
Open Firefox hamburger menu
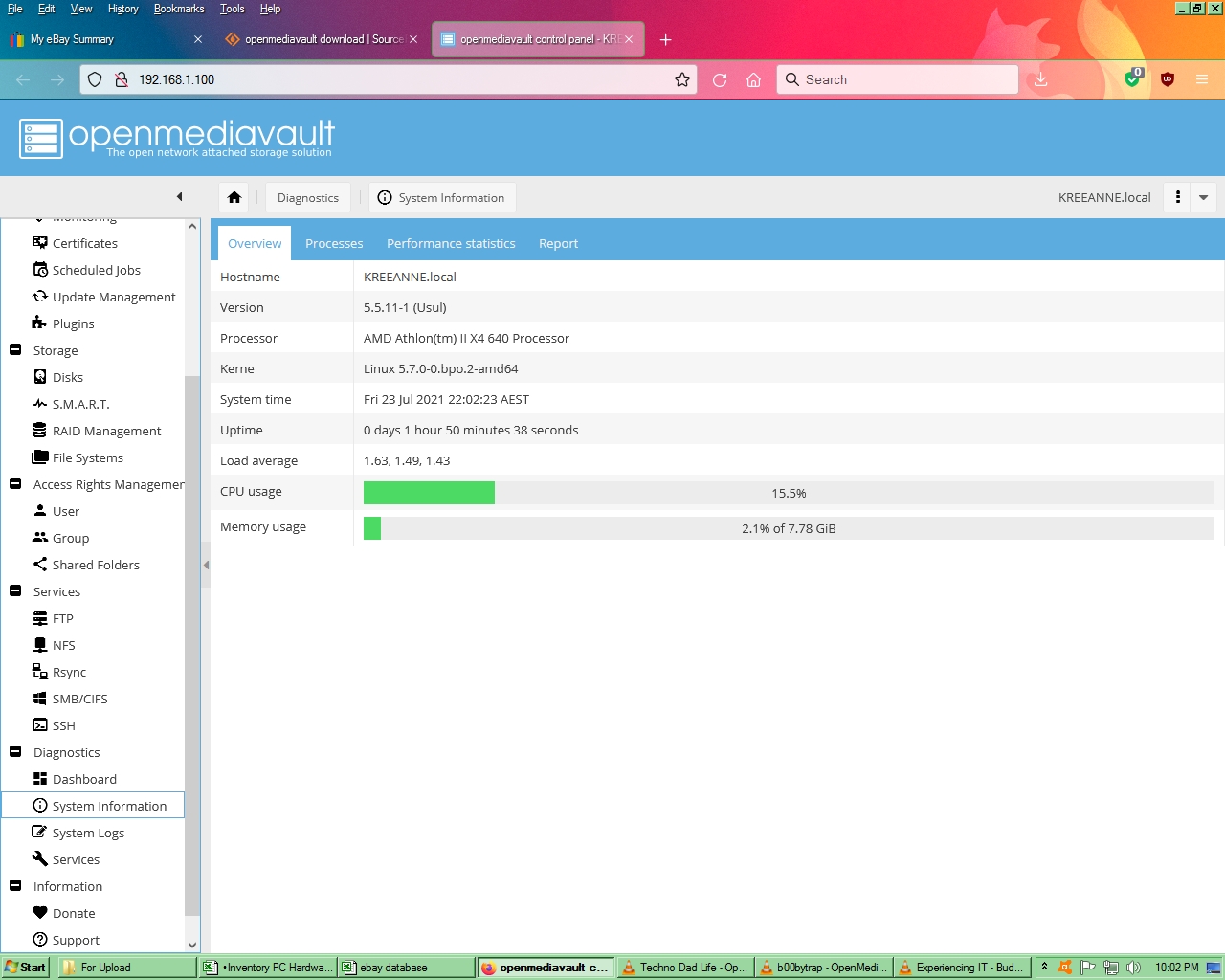(x=1202, y=79)
